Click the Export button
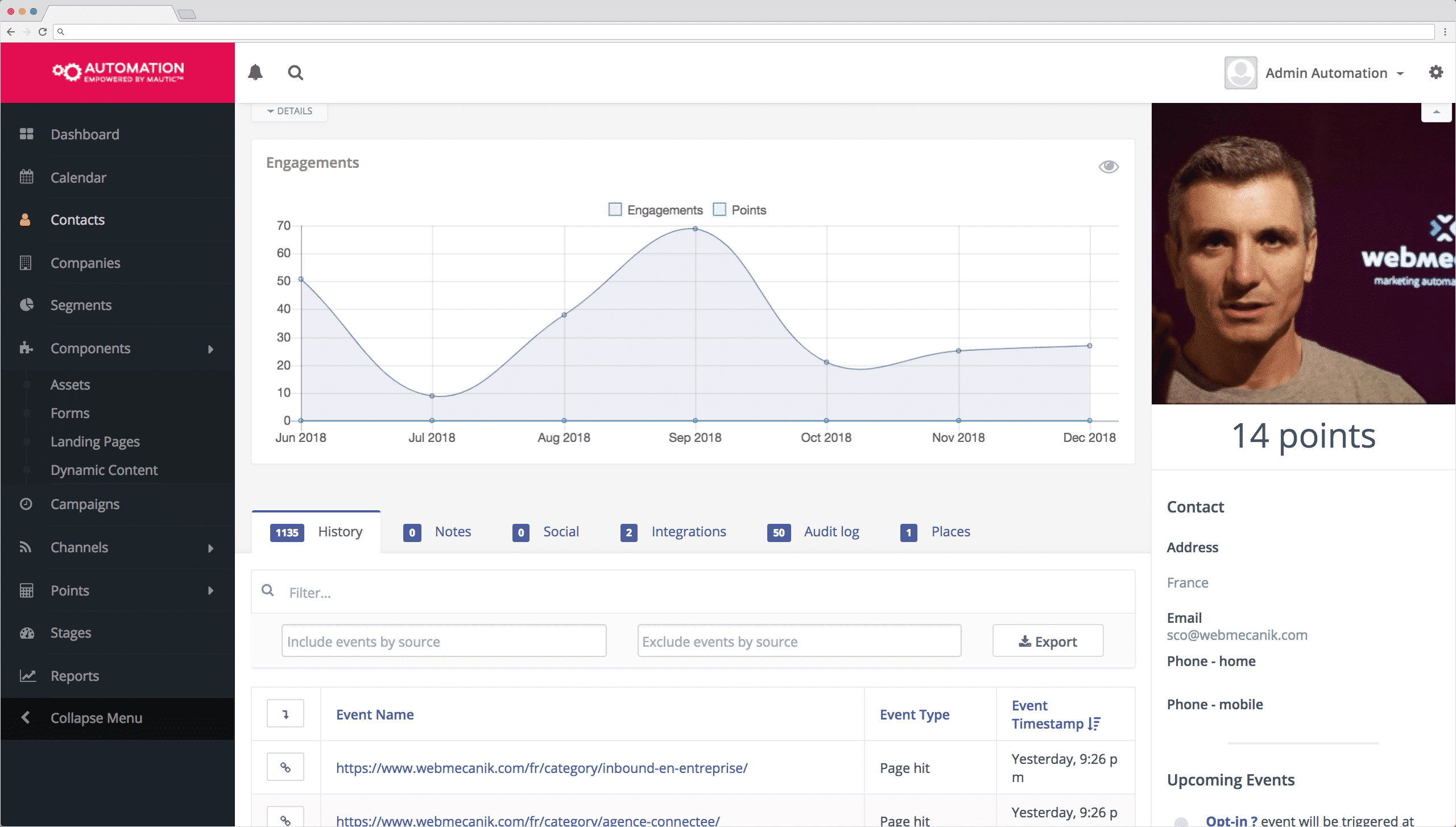This screenshot has width=1456, height=827. (1048, 641)
